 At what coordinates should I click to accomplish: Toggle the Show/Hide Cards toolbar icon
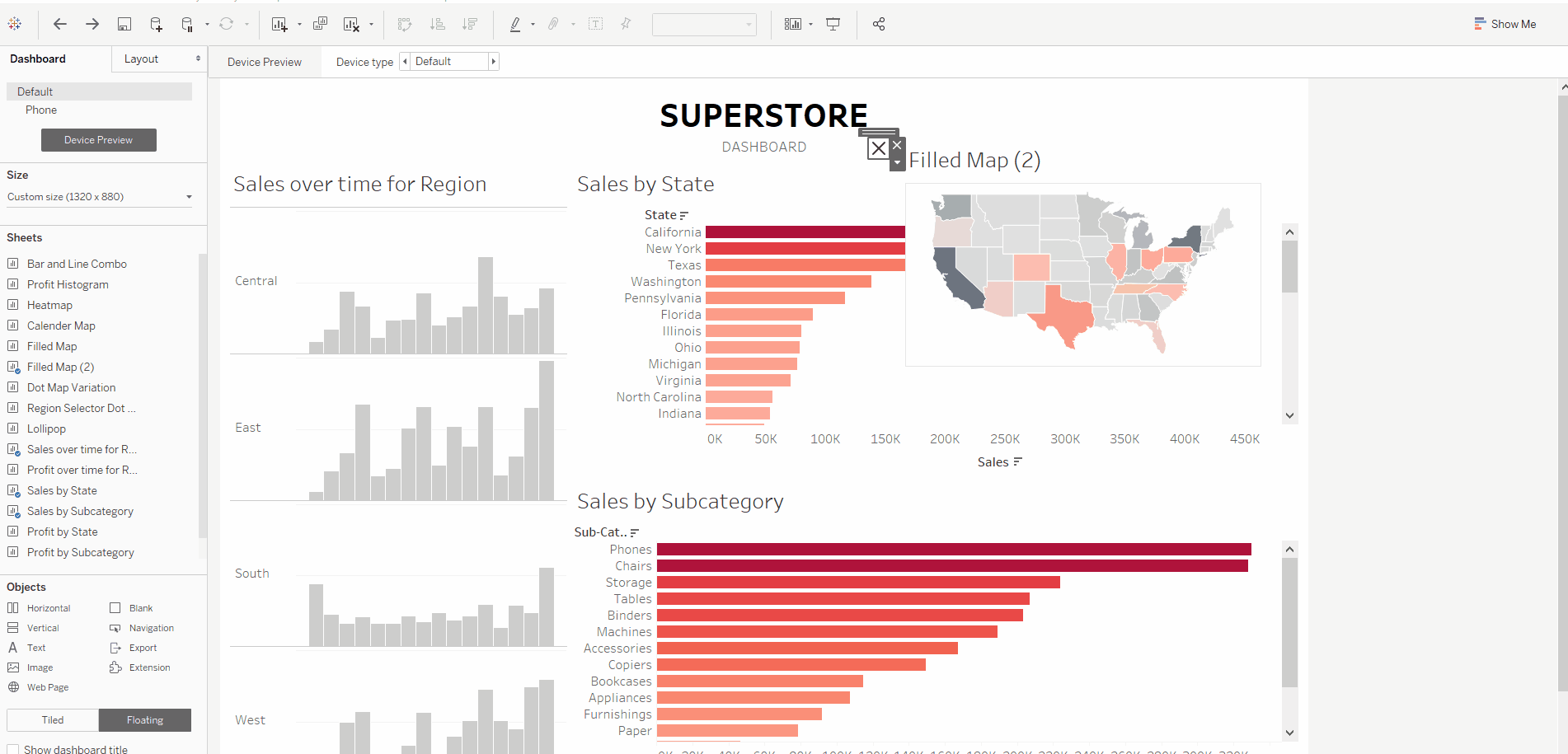point(792,24)
